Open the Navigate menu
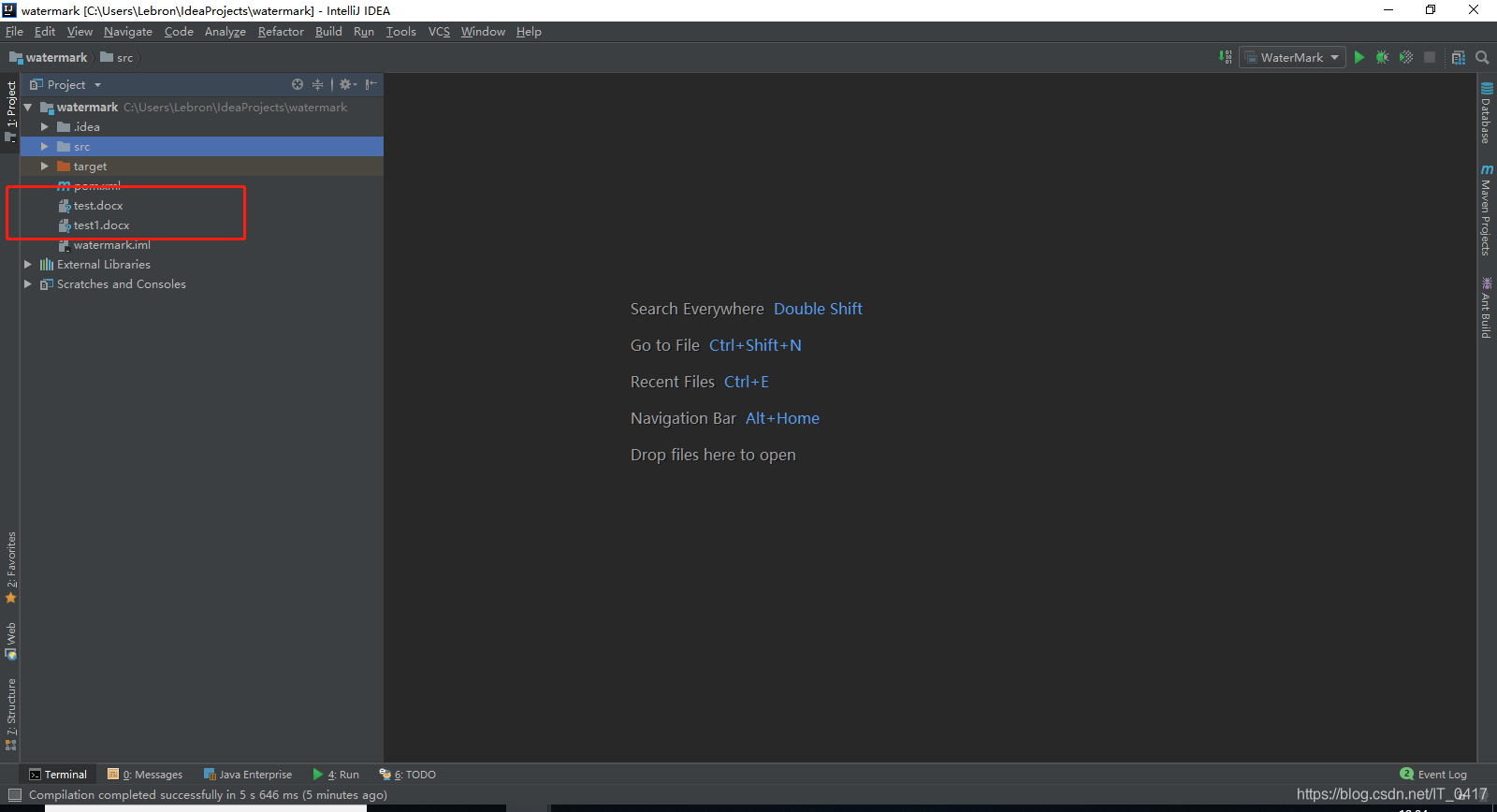 tap(128, 32)
